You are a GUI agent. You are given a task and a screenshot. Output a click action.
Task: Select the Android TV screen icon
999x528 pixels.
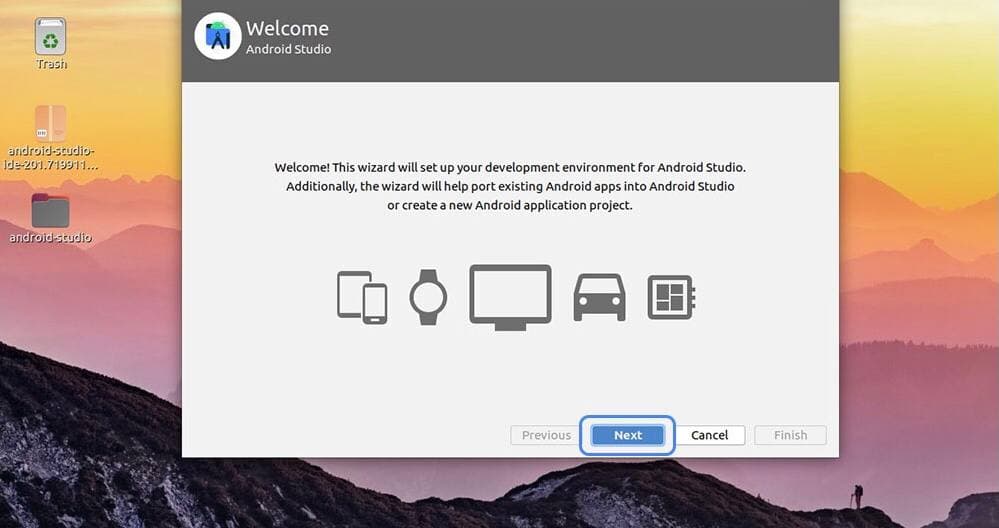pos(510,297)
